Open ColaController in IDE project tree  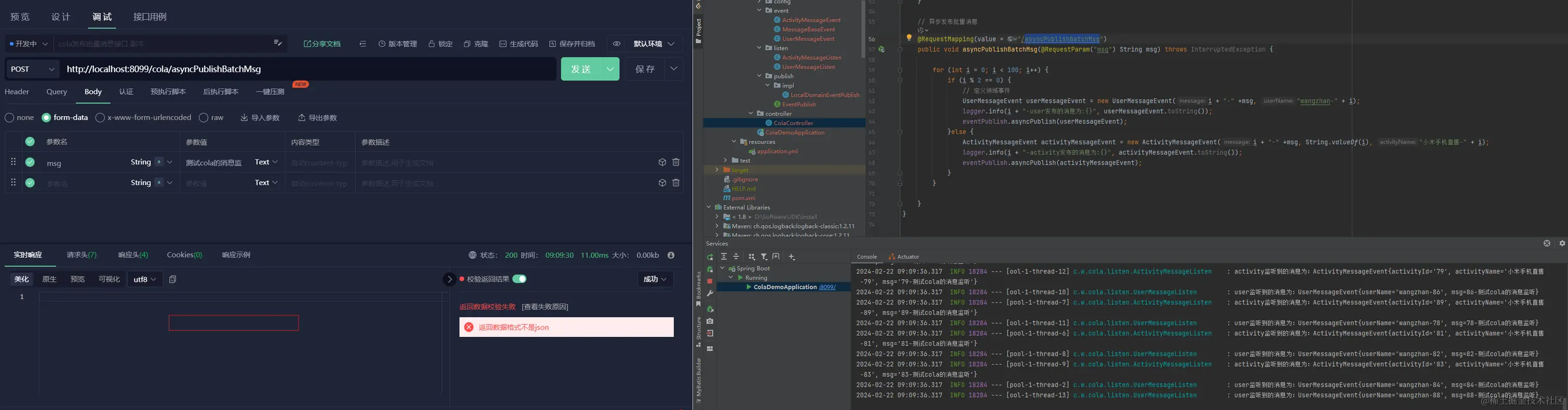(x=793, y=123)
